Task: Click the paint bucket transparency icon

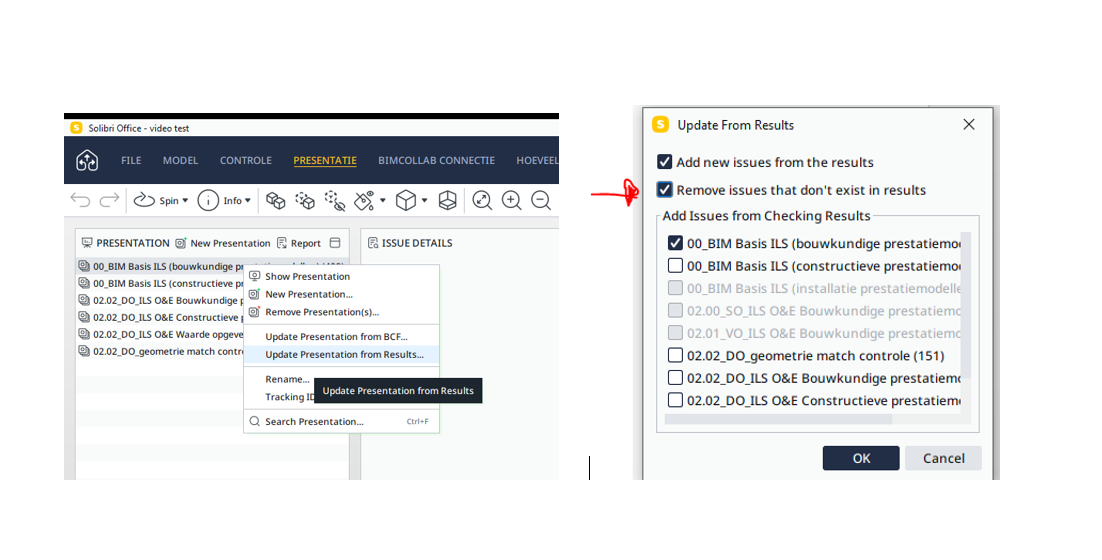Action: click(364, 201)
